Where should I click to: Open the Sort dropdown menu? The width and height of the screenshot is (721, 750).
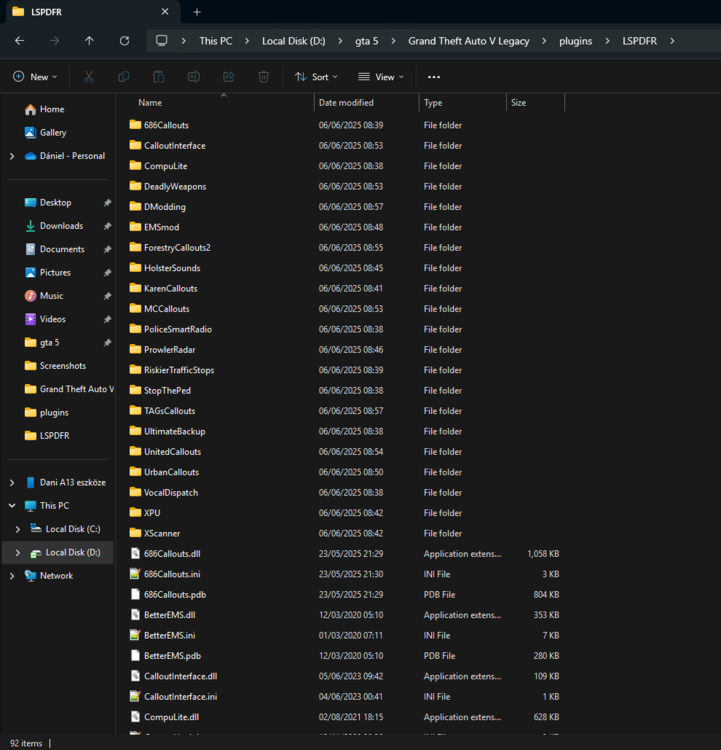pos(316,77)
